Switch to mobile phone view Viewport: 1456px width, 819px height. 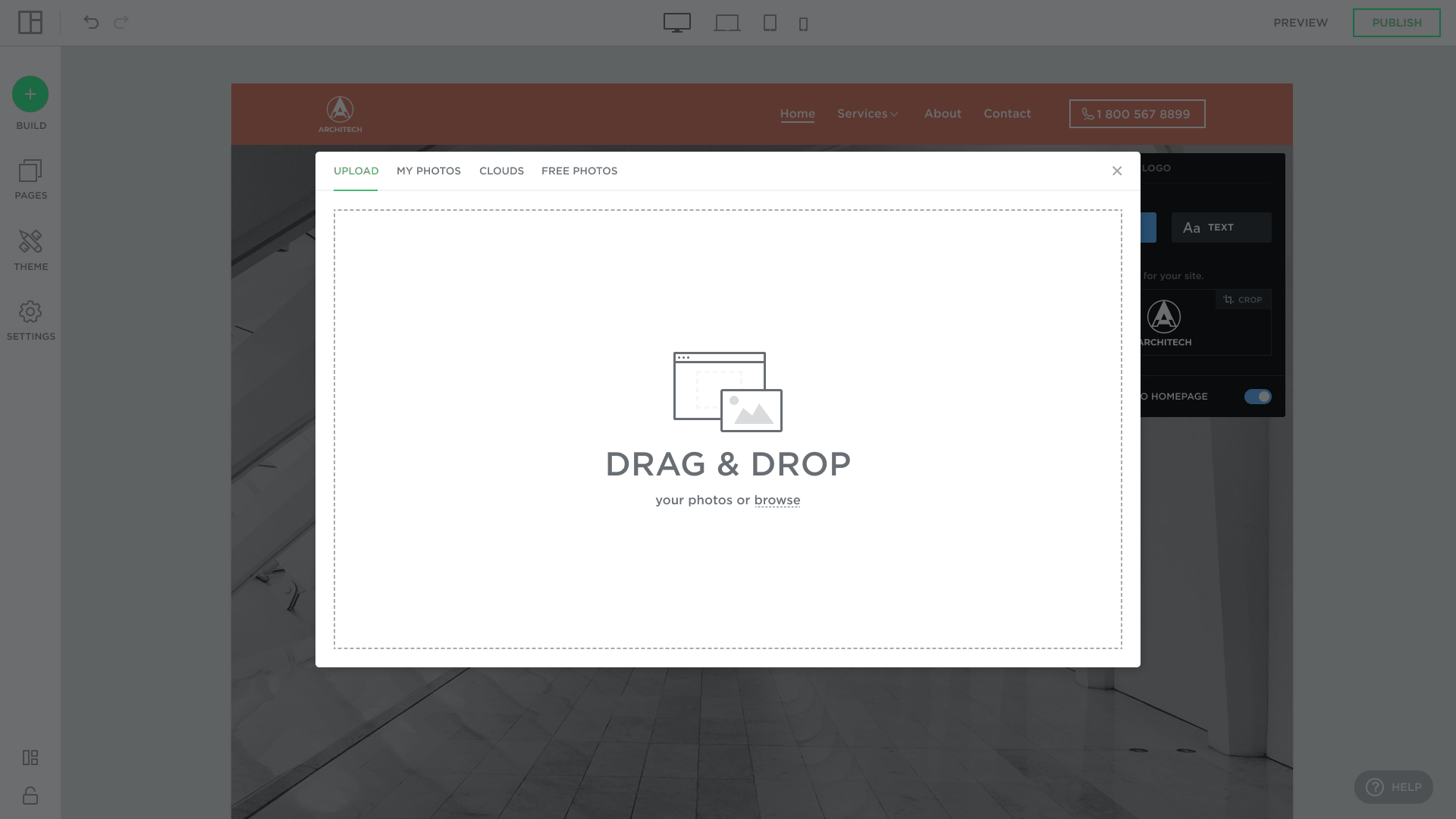click(x=803, y=24)
